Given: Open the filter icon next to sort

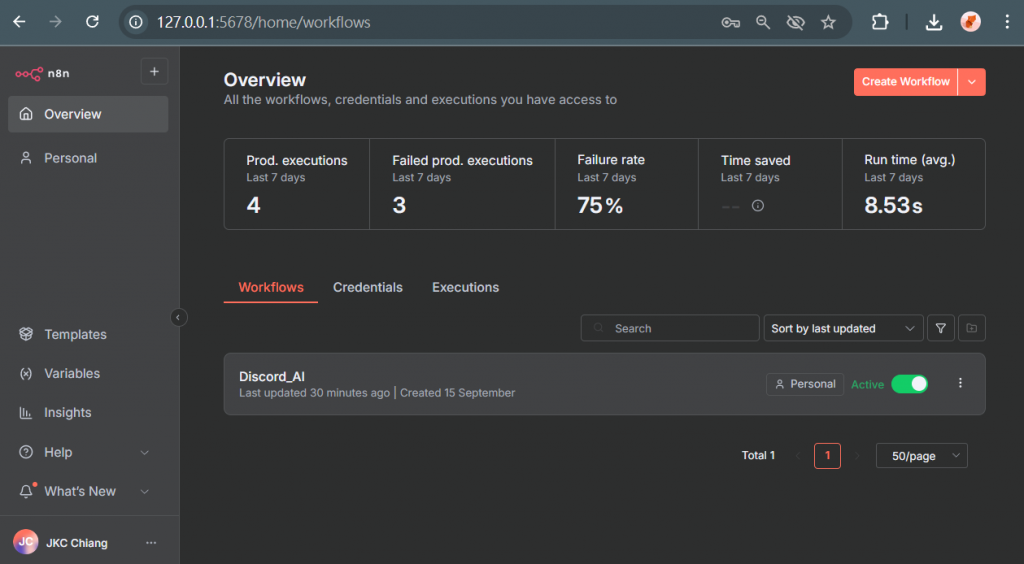Looking at the screenshot, I should (941, 328).
